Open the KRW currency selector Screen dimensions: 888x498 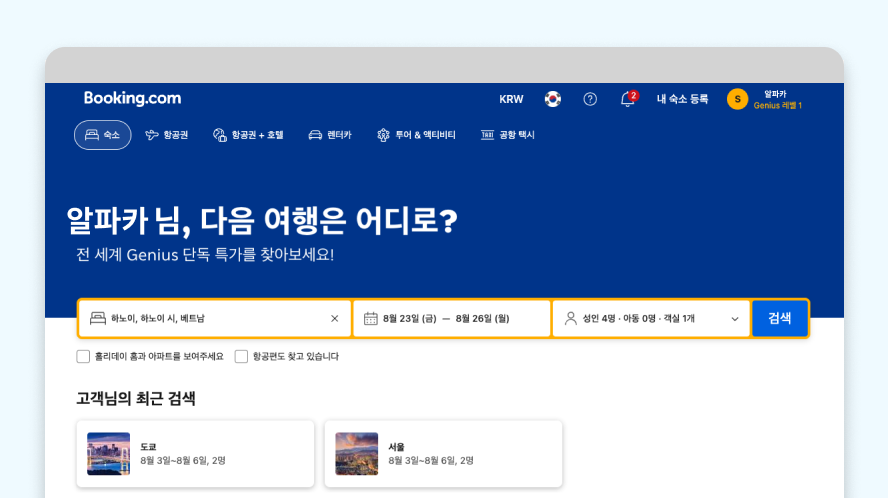[511, 99]
